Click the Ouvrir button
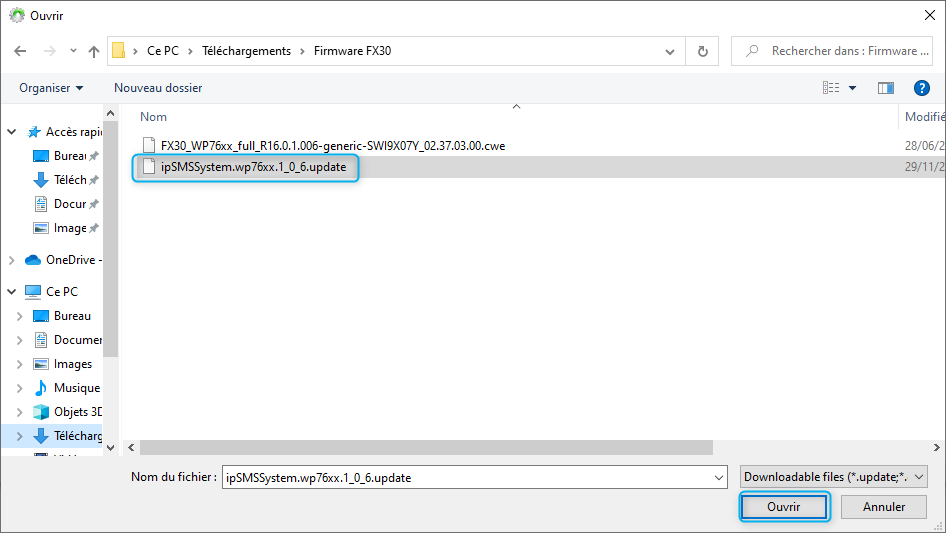 784,507
